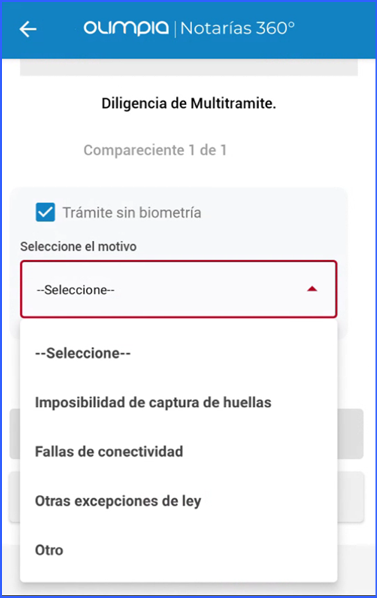Choose the Otro option
Viewport: 377px width, 598px height.
click(49, 550)
